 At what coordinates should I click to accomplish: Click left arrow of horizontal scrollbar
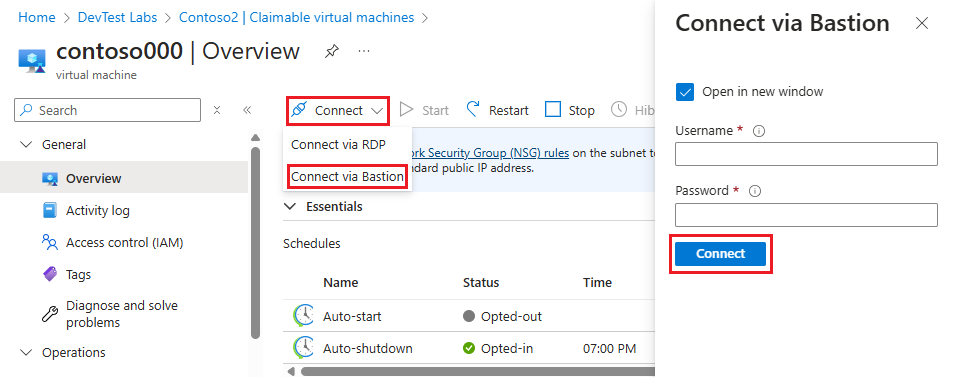(291, 371)
